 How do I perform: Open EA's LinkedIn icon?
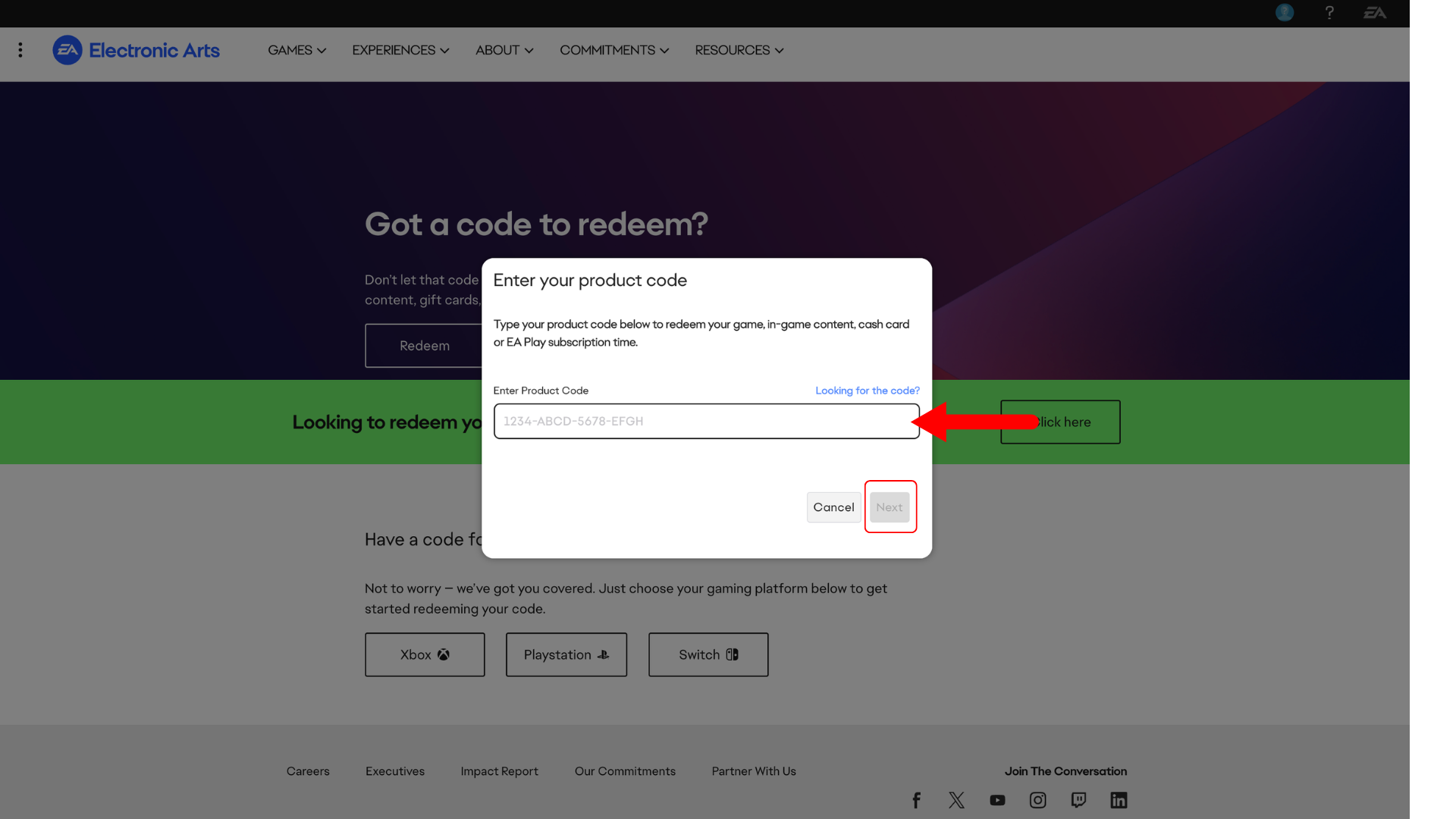click(1119, 800)
